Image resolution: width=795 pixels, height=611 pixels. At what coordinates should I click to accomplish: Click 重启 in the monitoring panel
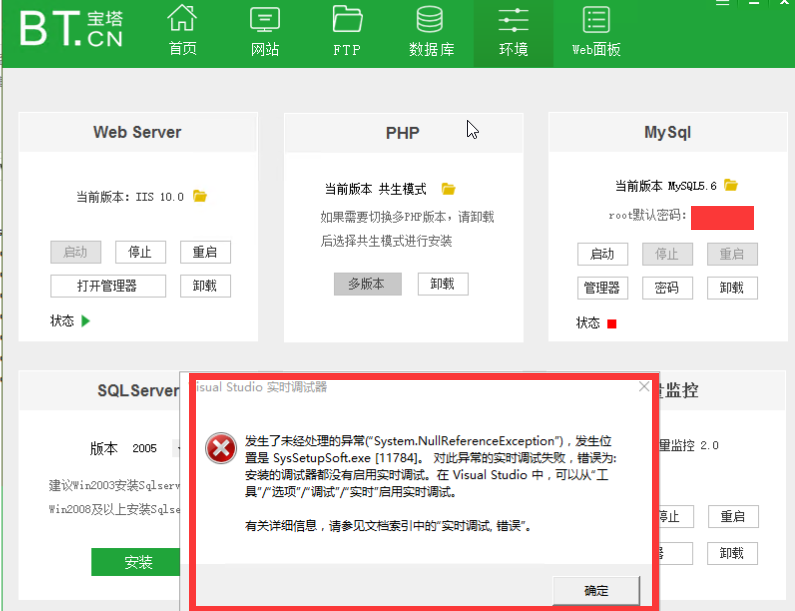tap(733, 517)
